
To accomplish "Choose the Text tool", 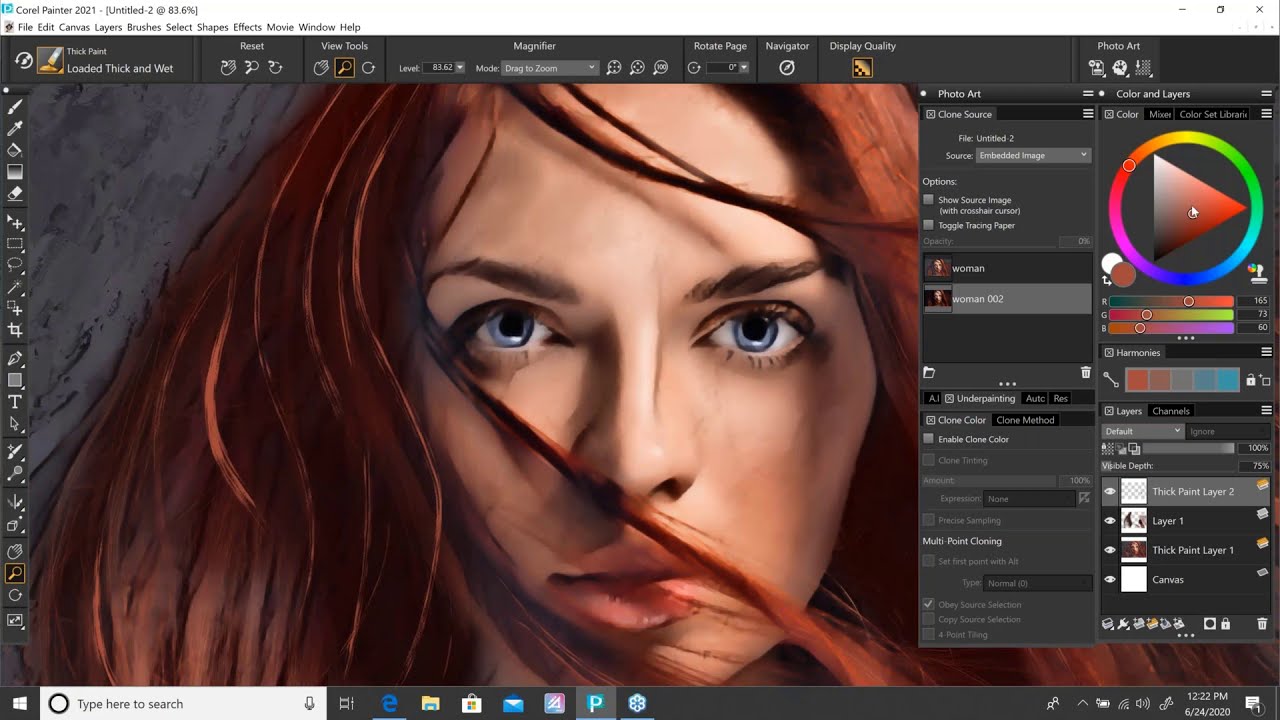I will click(13, 403).
